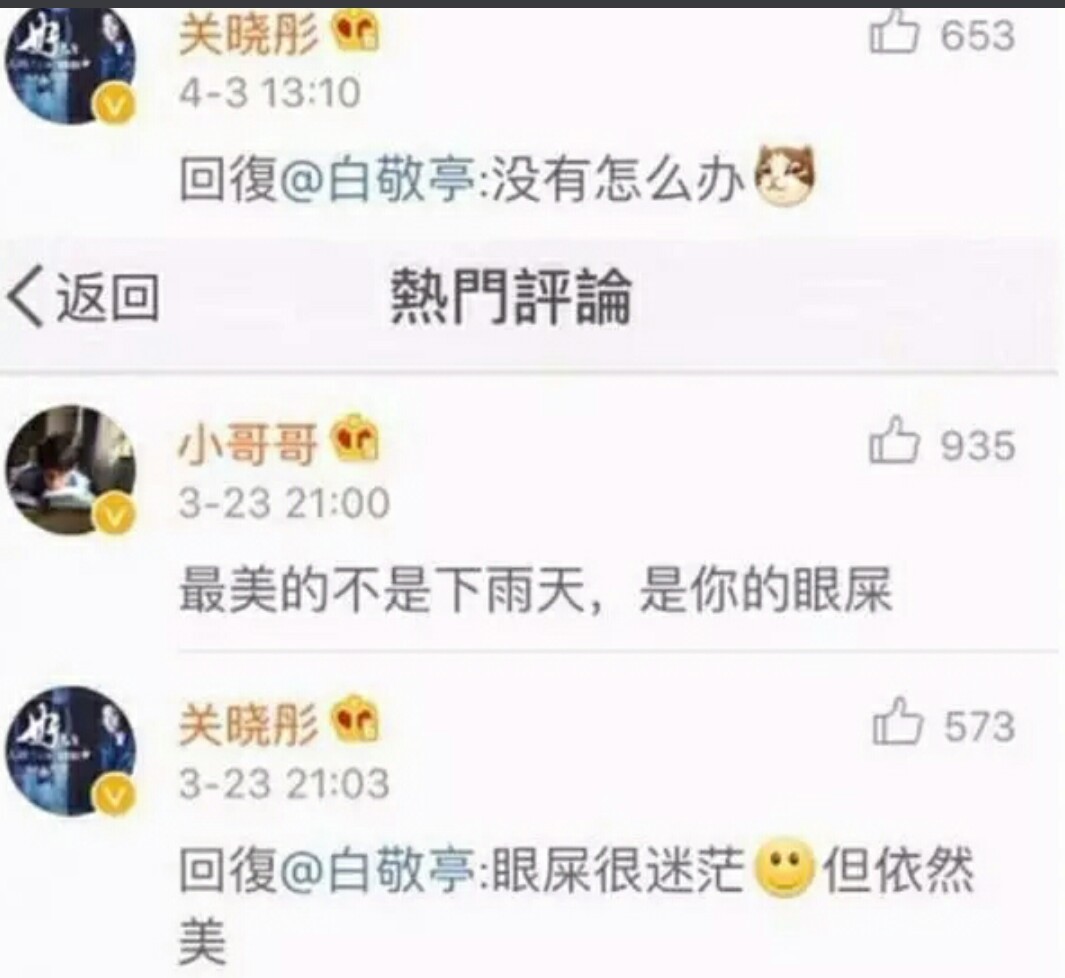
Task: Tap the back chevron next to 返回
Action: [x=26, y=297]
